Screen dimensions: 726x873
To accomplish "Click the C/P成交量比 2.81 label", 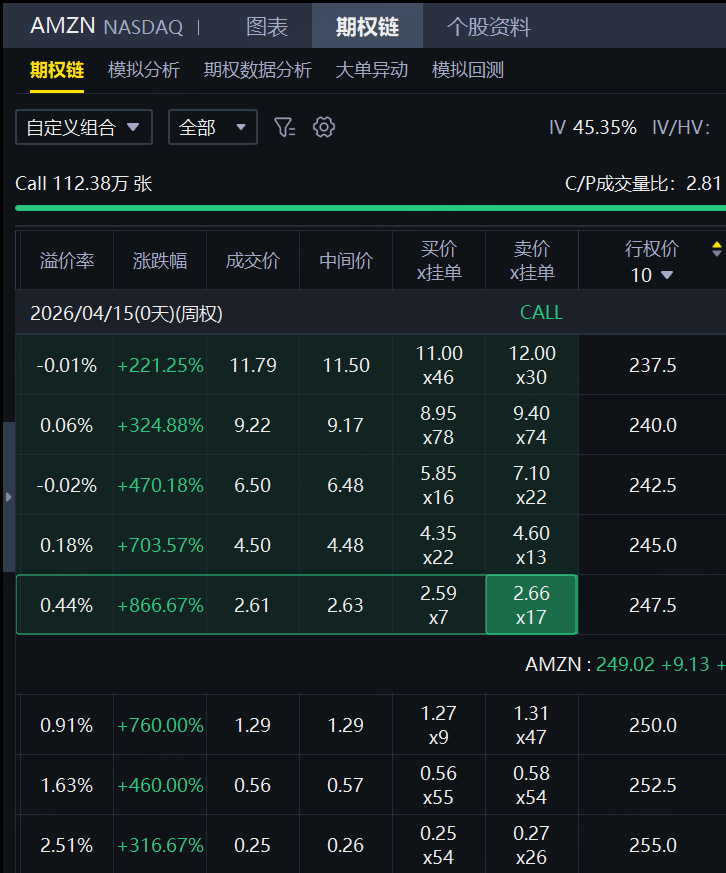I will click(643, 183).
